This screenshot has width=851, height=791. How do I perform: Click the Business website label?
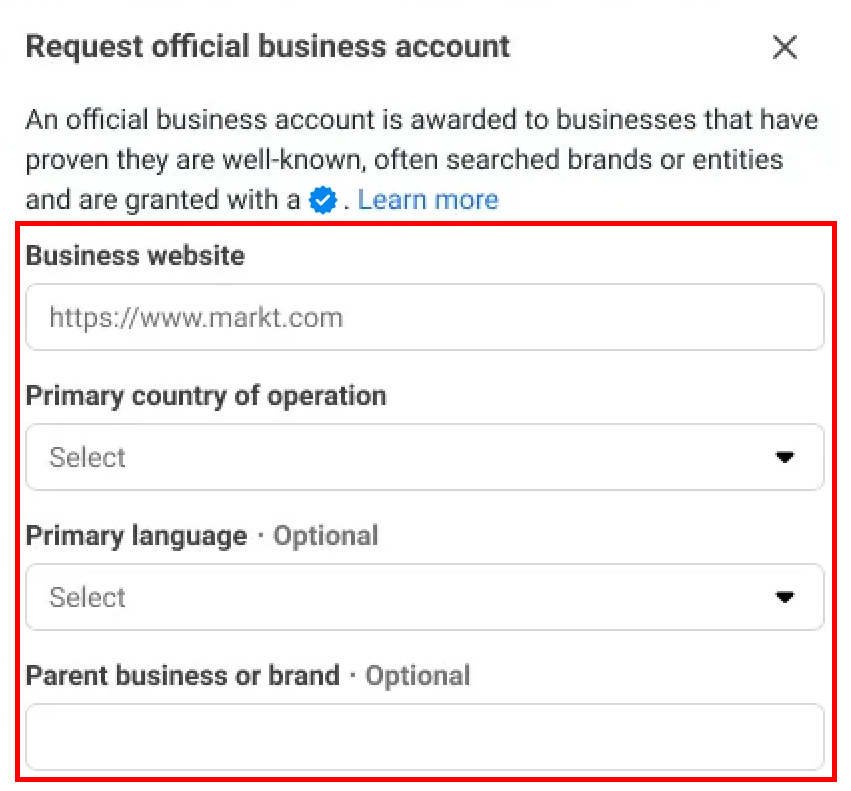(135, 255)
